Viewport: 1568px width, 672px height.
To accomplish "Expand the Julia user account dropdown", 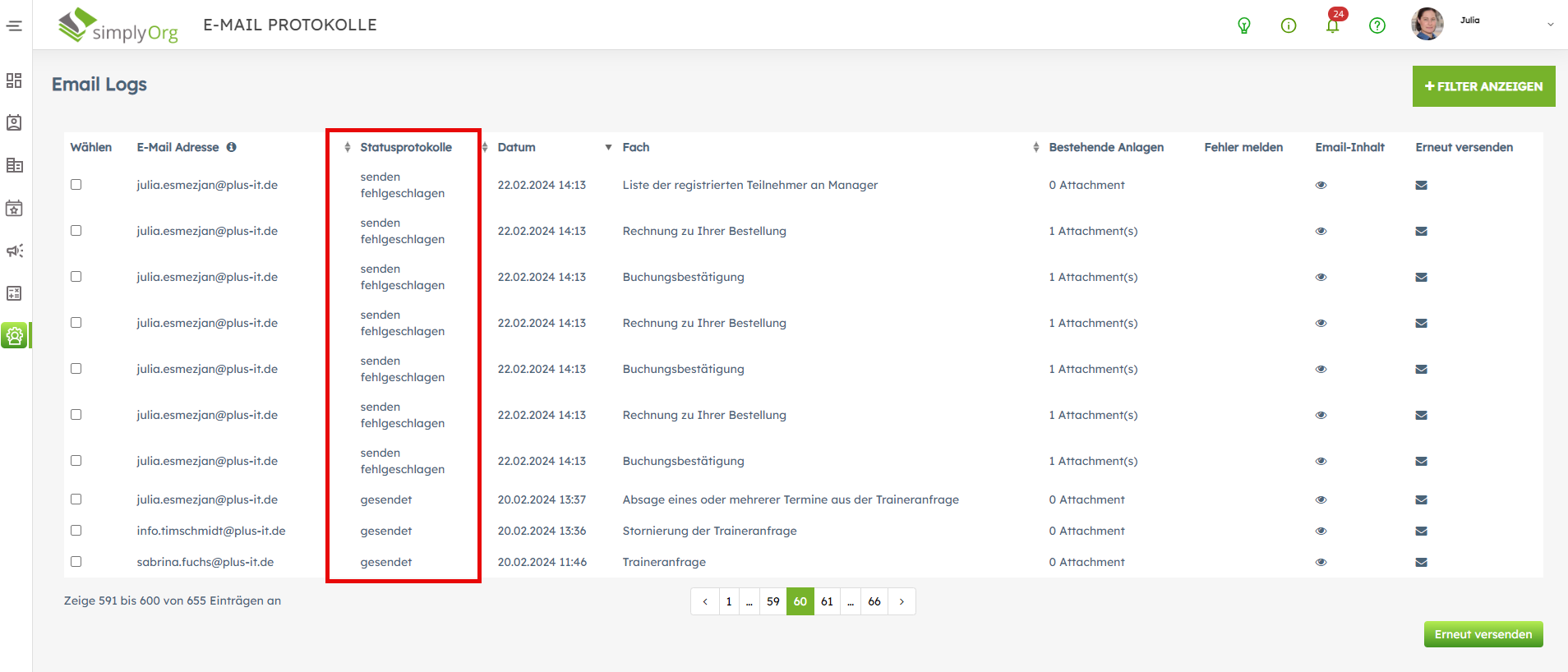I will (1549, 25).
